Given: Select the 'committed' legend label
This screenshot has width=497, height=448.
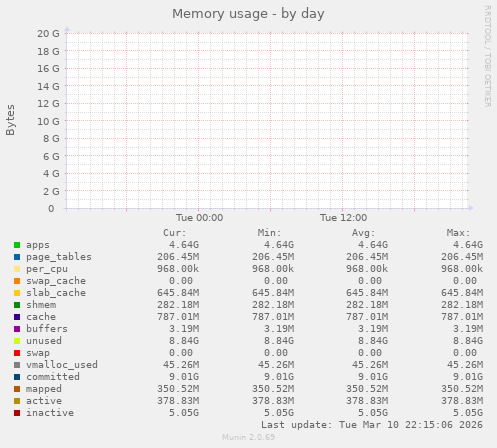Looking at the screenshot, I should click(x=53, y=377).
